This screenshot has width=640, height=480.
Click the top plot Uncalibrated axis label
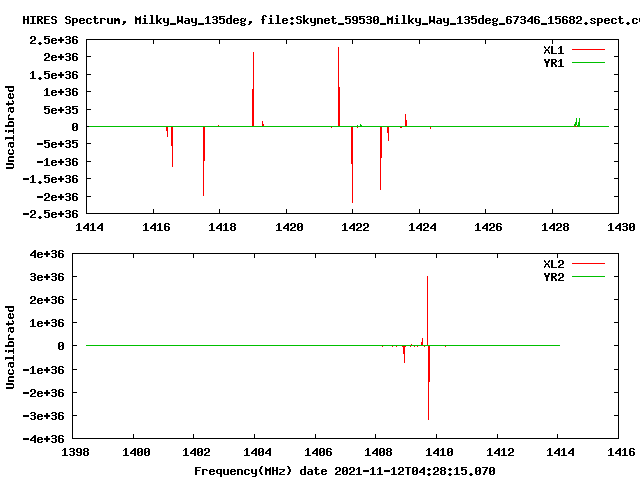tap(10, 127)
